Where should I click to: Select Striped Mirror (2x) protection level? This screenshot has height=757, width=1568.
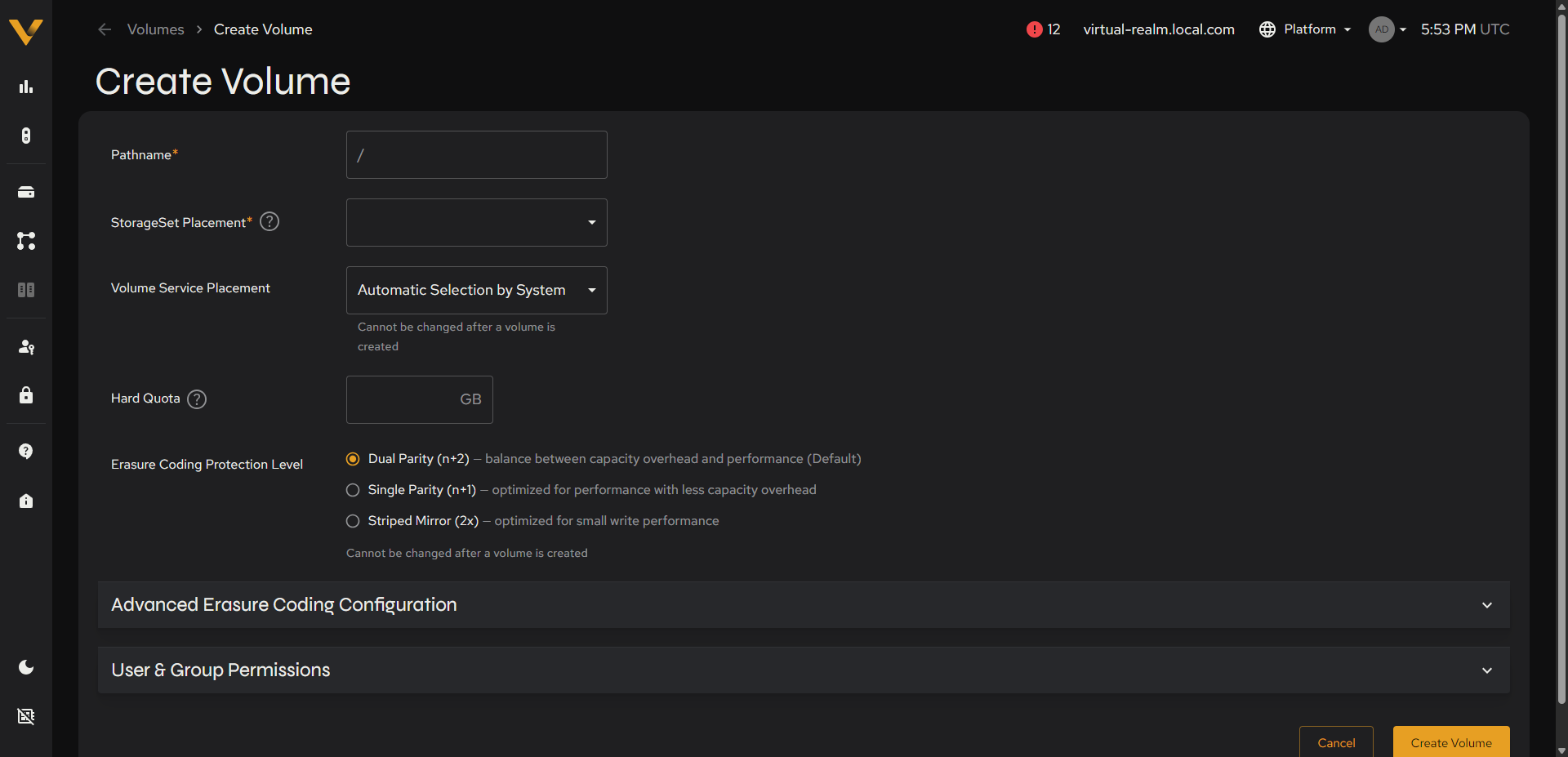353,521
